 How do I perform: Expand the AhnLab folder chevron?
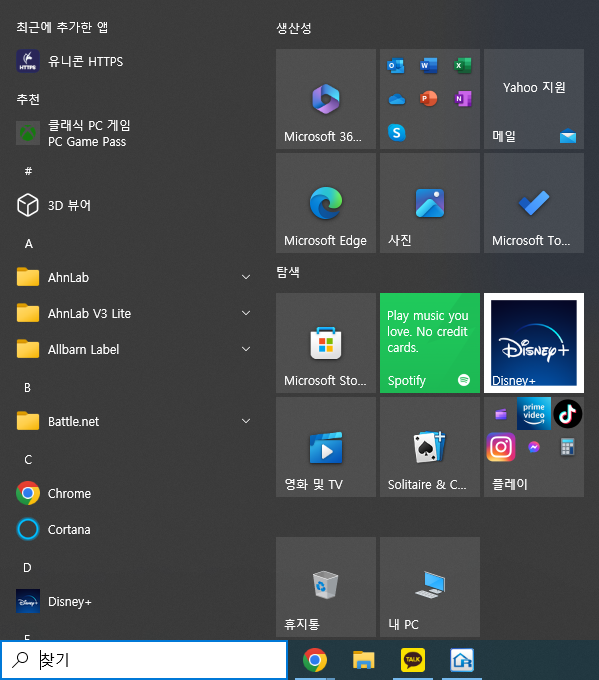pyautogui.click(x=246, y=277)
